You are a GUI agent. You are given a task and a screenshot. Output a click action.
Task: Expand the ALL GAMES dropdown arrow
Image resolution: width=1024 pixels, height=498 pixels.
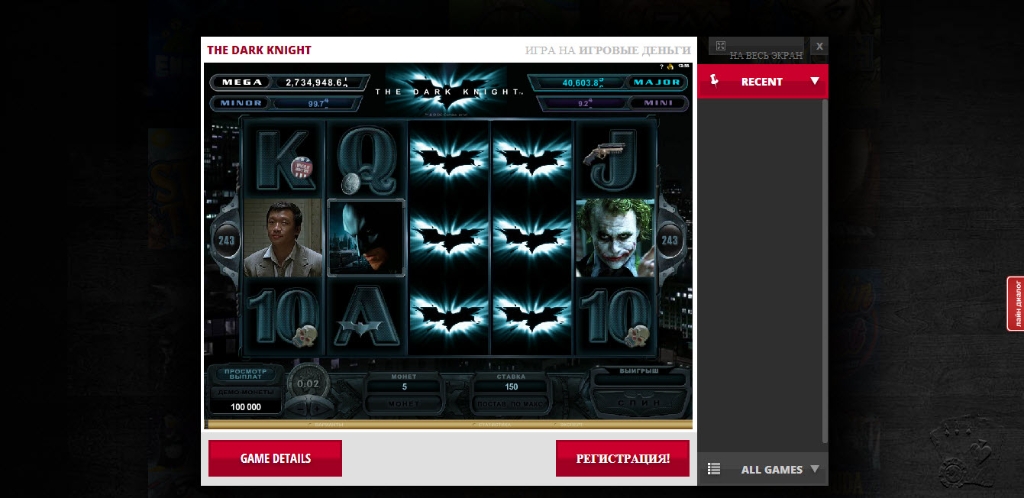click(814, 469)
